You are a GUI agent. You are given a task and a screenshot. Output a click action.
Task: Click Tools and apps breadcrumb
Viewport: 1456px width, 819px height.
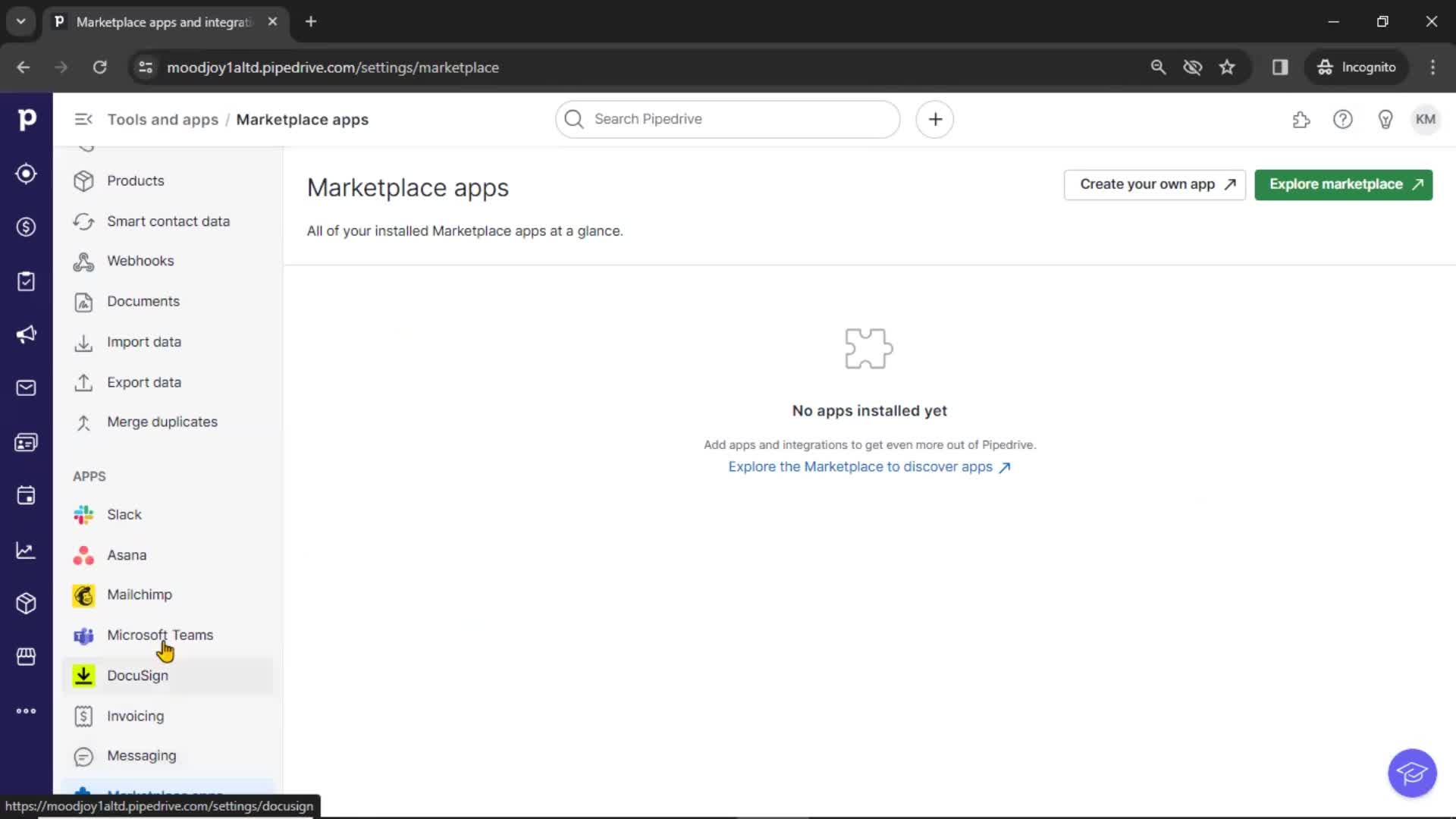click(162, 119)
